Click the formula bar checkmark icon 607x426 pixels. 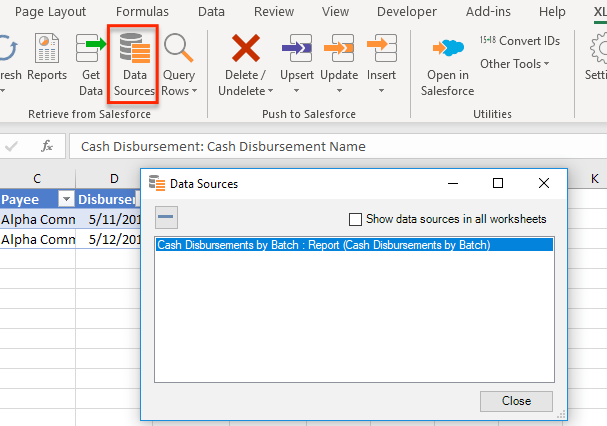click(12, 146)
